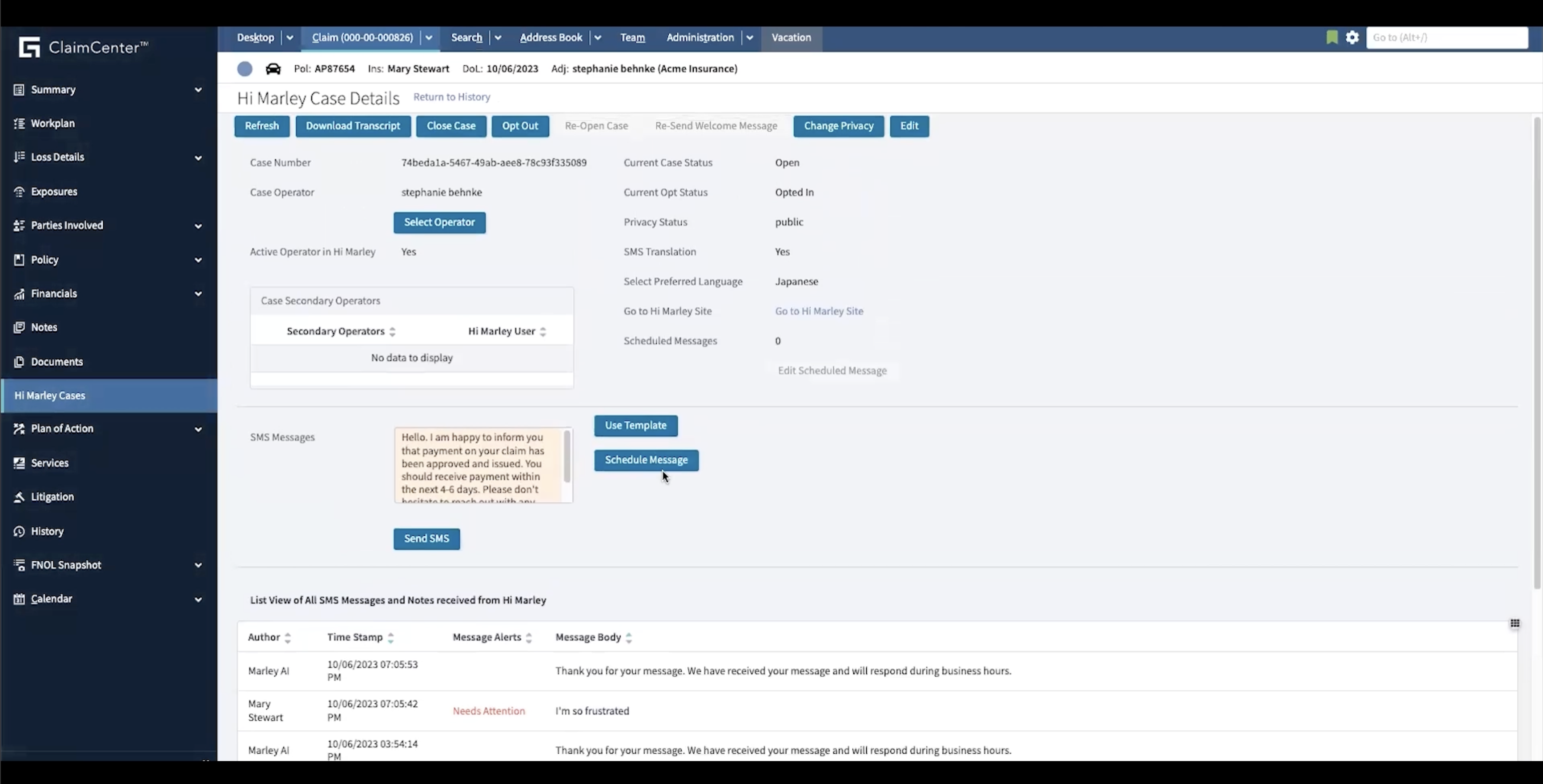Click the green bookmark icon
The height and width of the screenshot is (784, 1543).
(x=1332, y=37)
